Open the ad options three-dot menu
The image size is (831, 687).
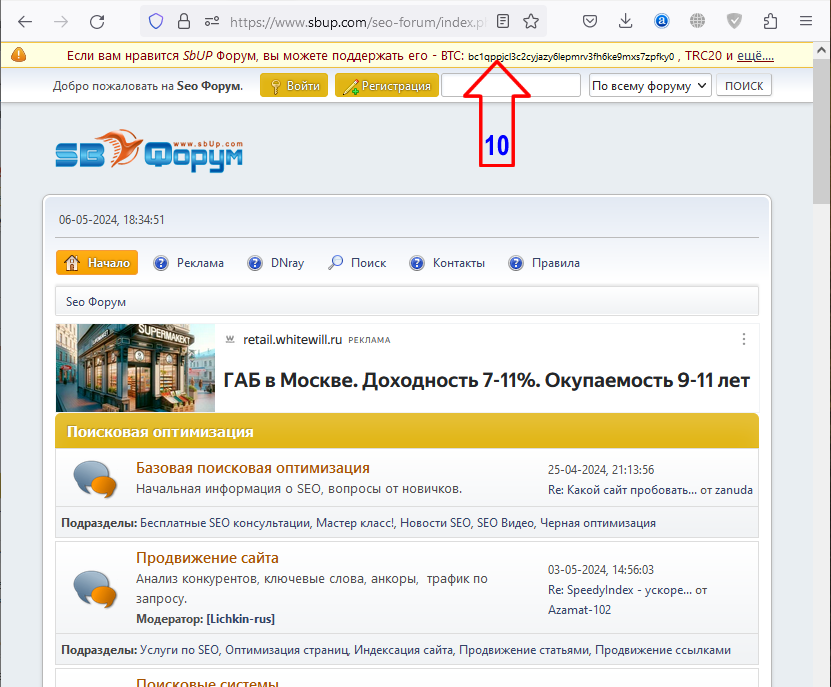click(x=743, y=340)
